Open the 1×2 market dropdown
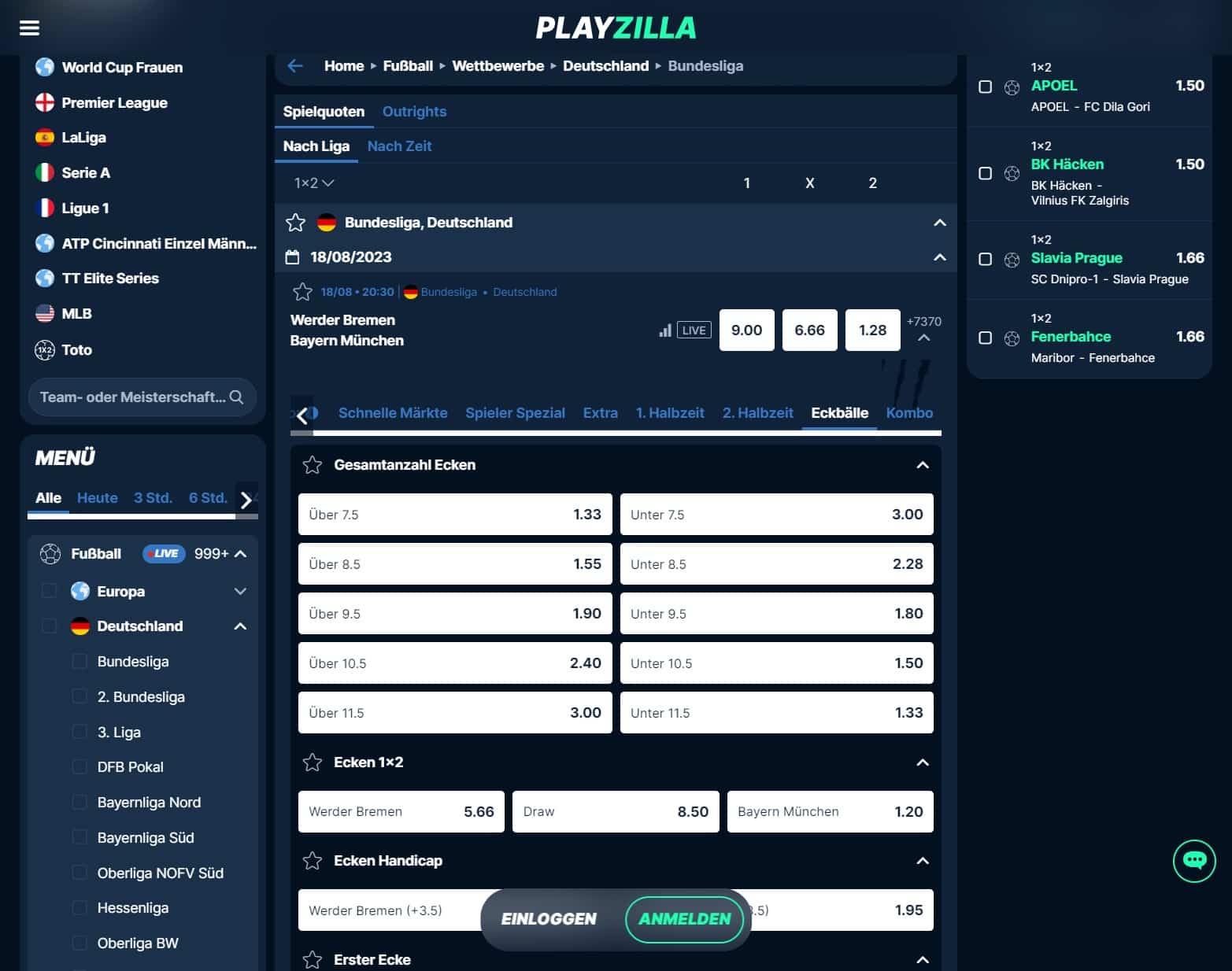The width and height of the screenshot is (1232, 971). (x=314, y=183)
